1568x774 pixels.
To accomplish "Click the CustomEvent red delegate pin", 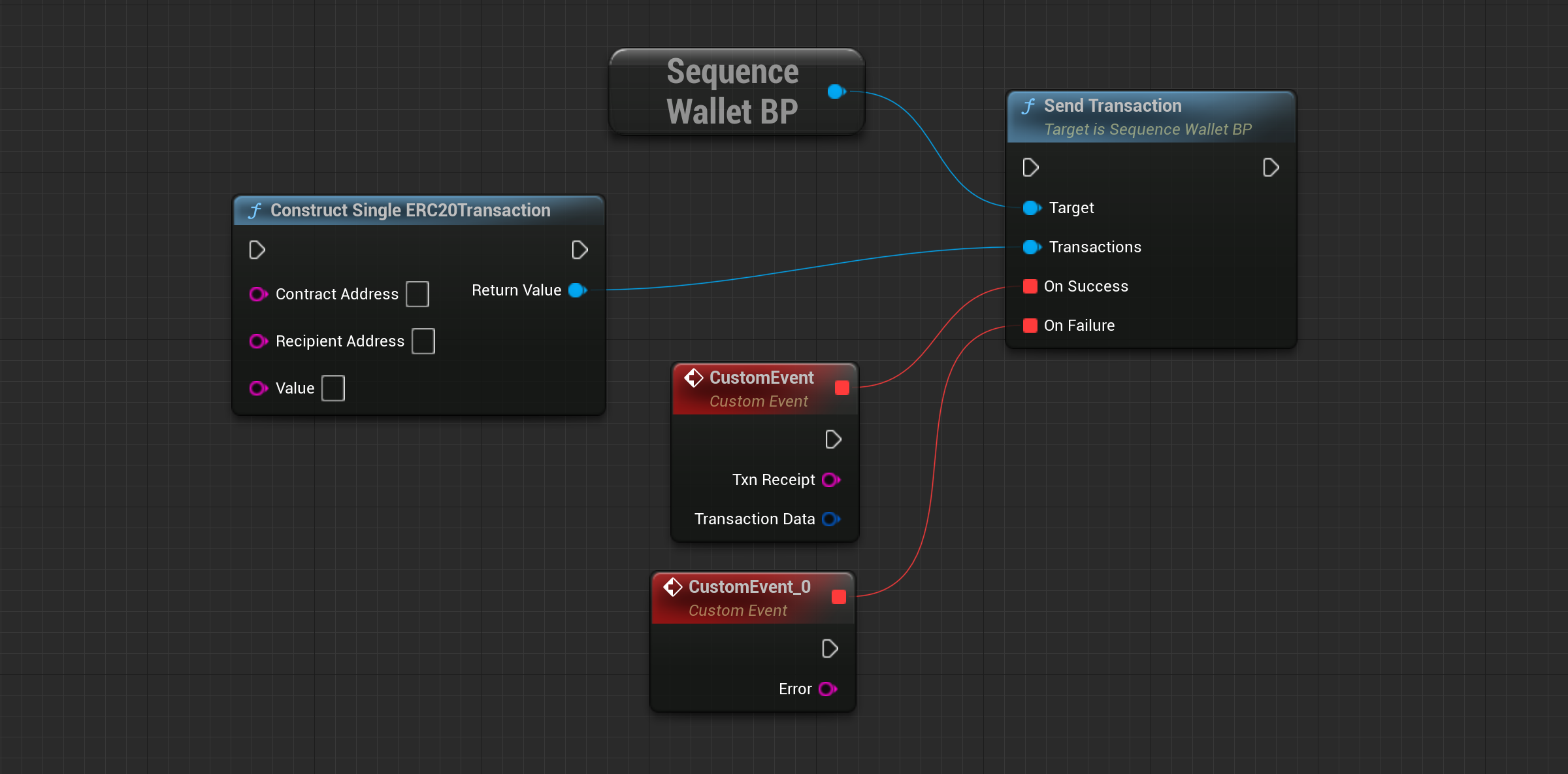I will coord(842,388).
